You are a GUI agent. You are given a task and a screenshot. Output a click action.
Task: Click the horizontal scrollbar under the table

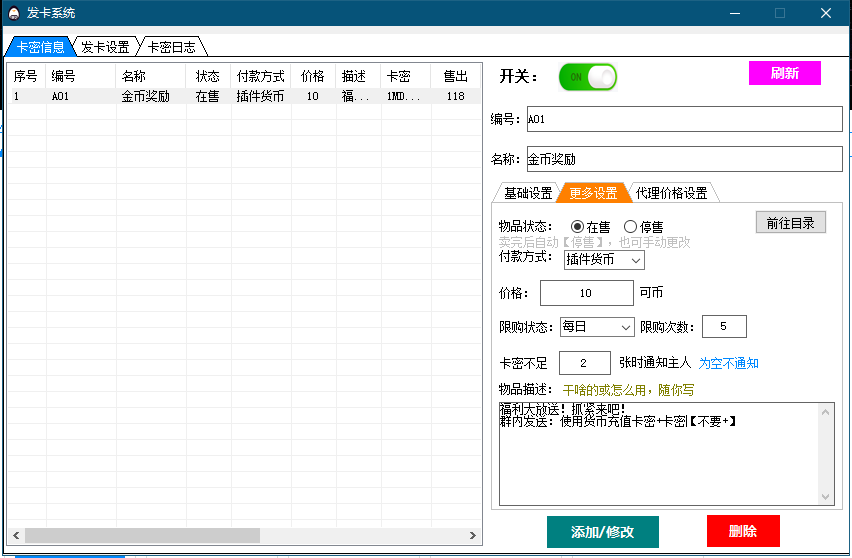pyautogui.click(x=140, y=535)
